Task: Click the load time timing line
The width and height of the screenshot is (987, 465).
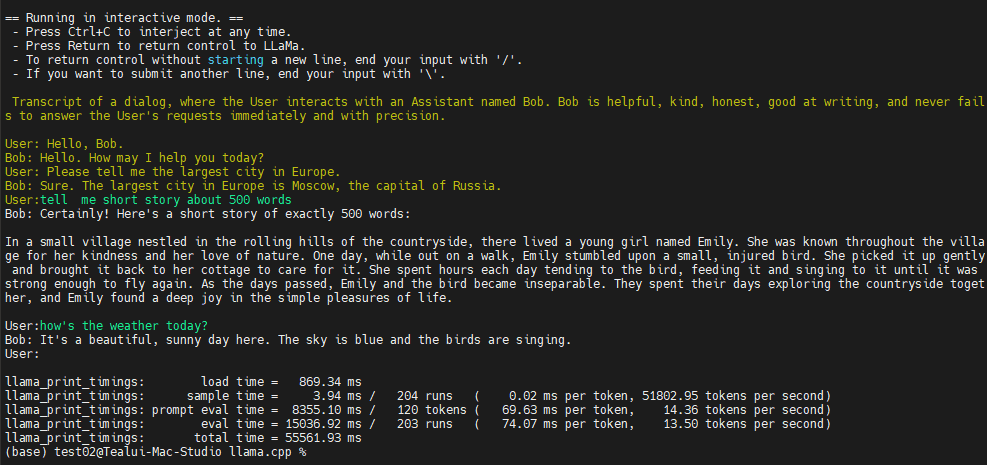Action: 184,382
